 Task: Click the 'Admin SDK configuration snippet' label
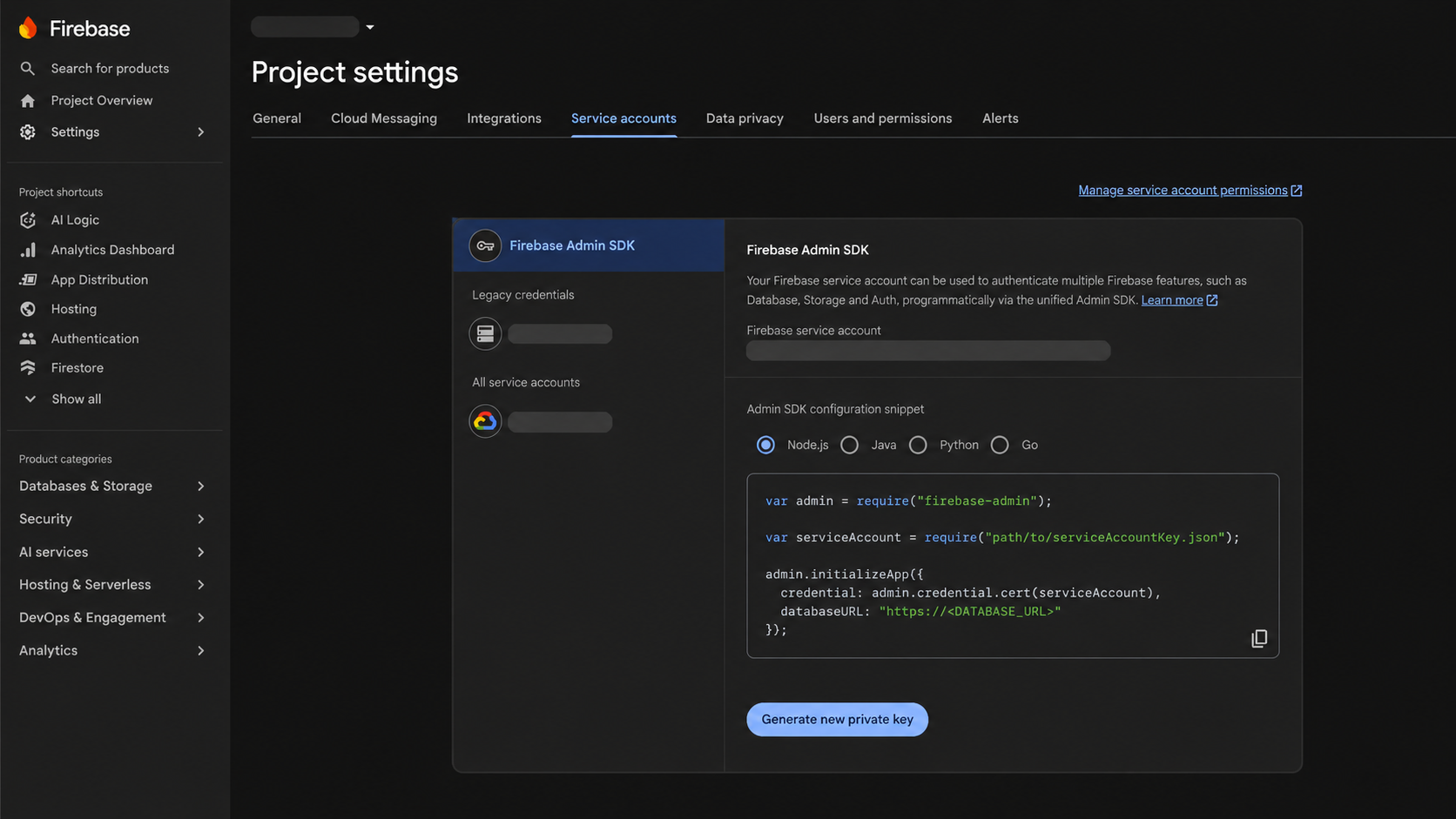[x=835, y=409]
